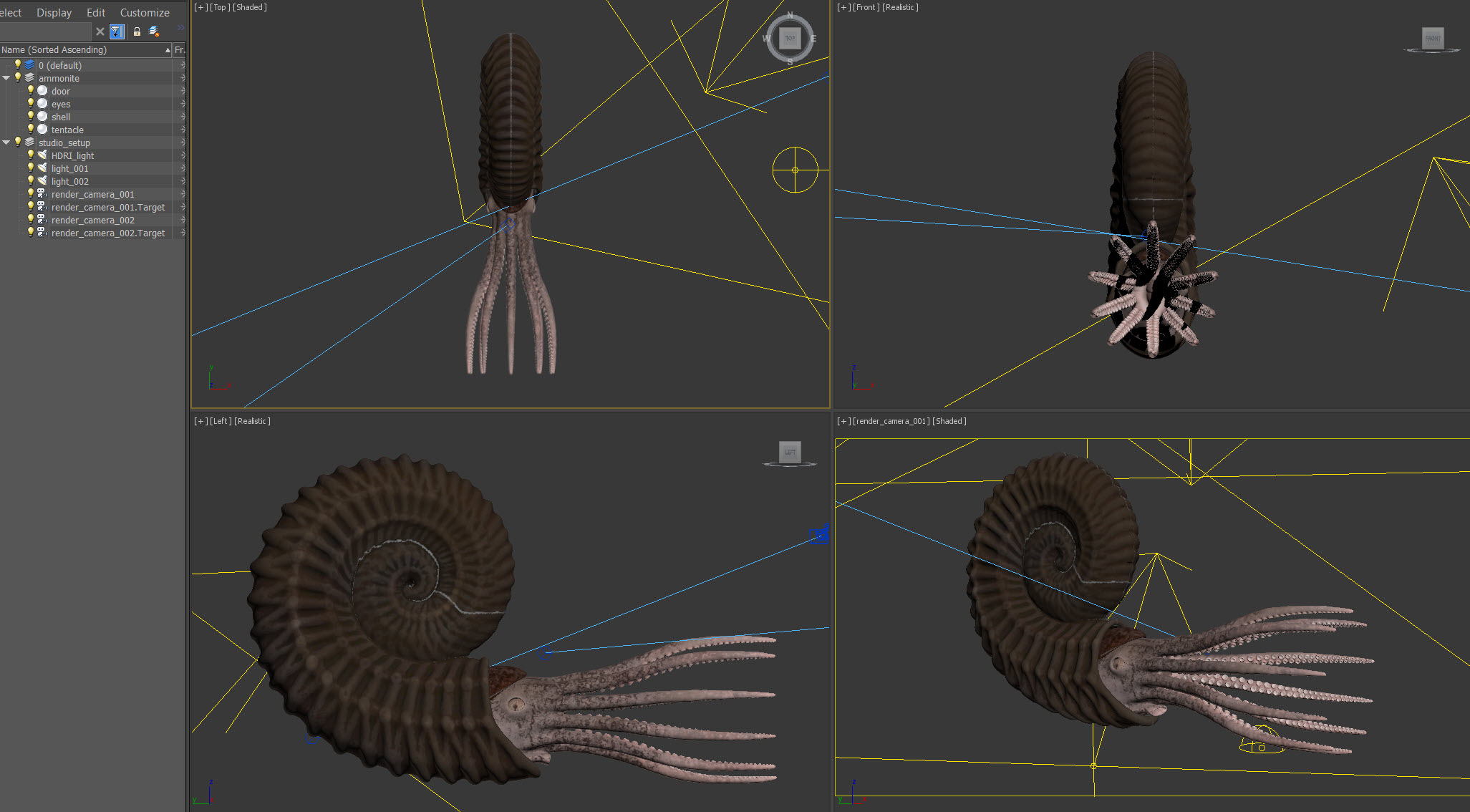Open the Left viewport [Realistic] shading menu
This screenshot has width=1470, height=812.
click(252, 421)
